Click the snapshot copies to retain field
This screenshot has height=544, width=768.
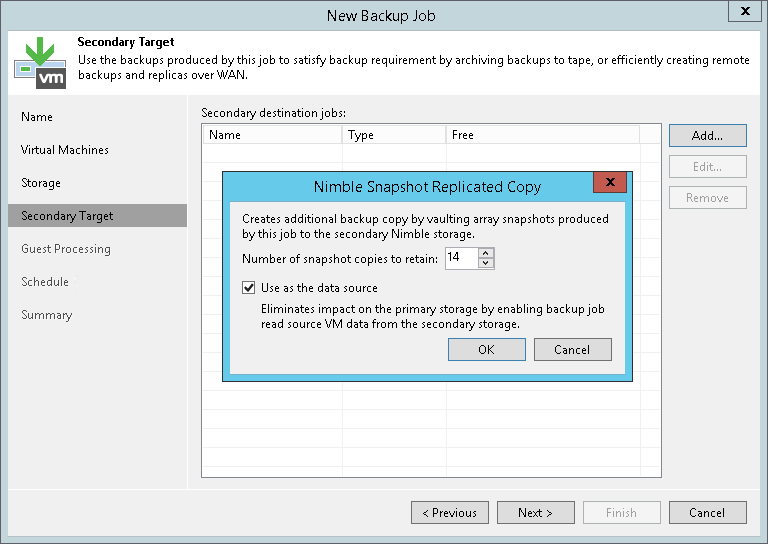(x=461, y=258)
